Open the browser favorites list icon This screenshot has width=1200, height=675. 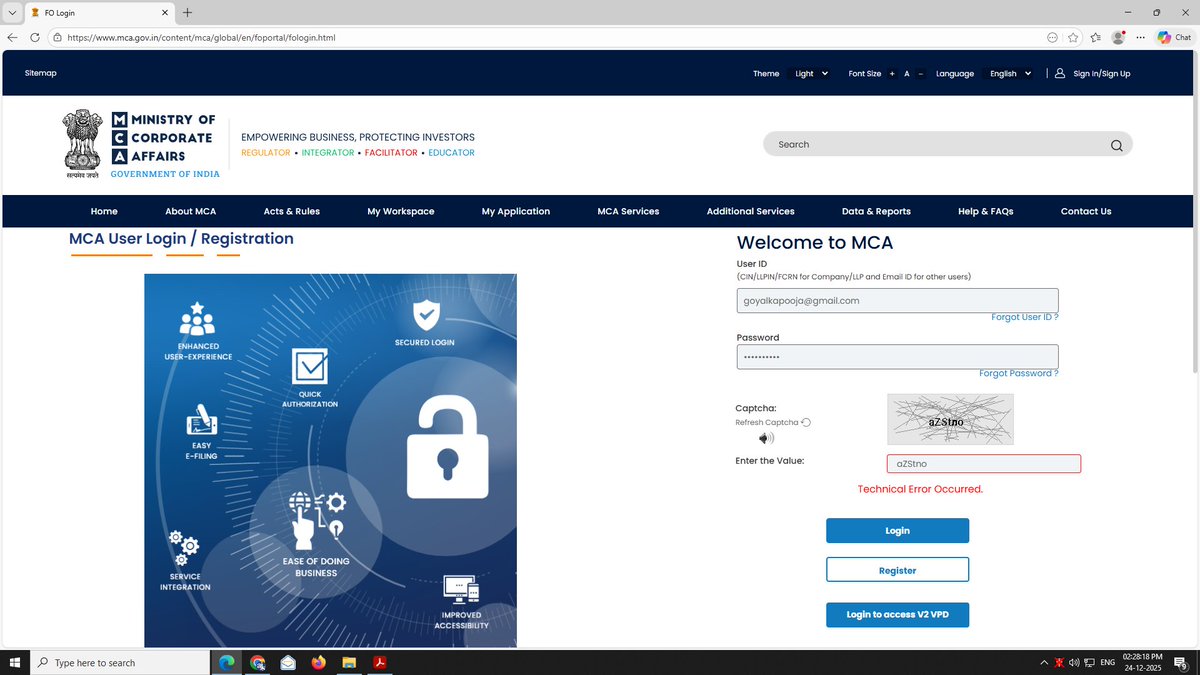click(1096, 37)
